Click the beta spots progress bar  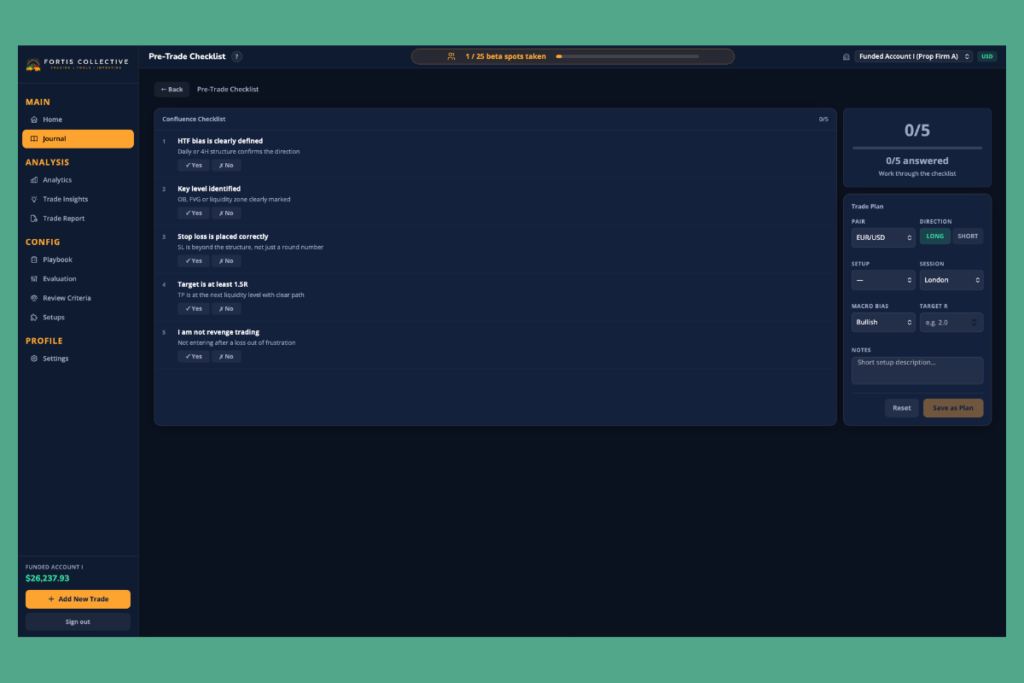click(627, 57)
